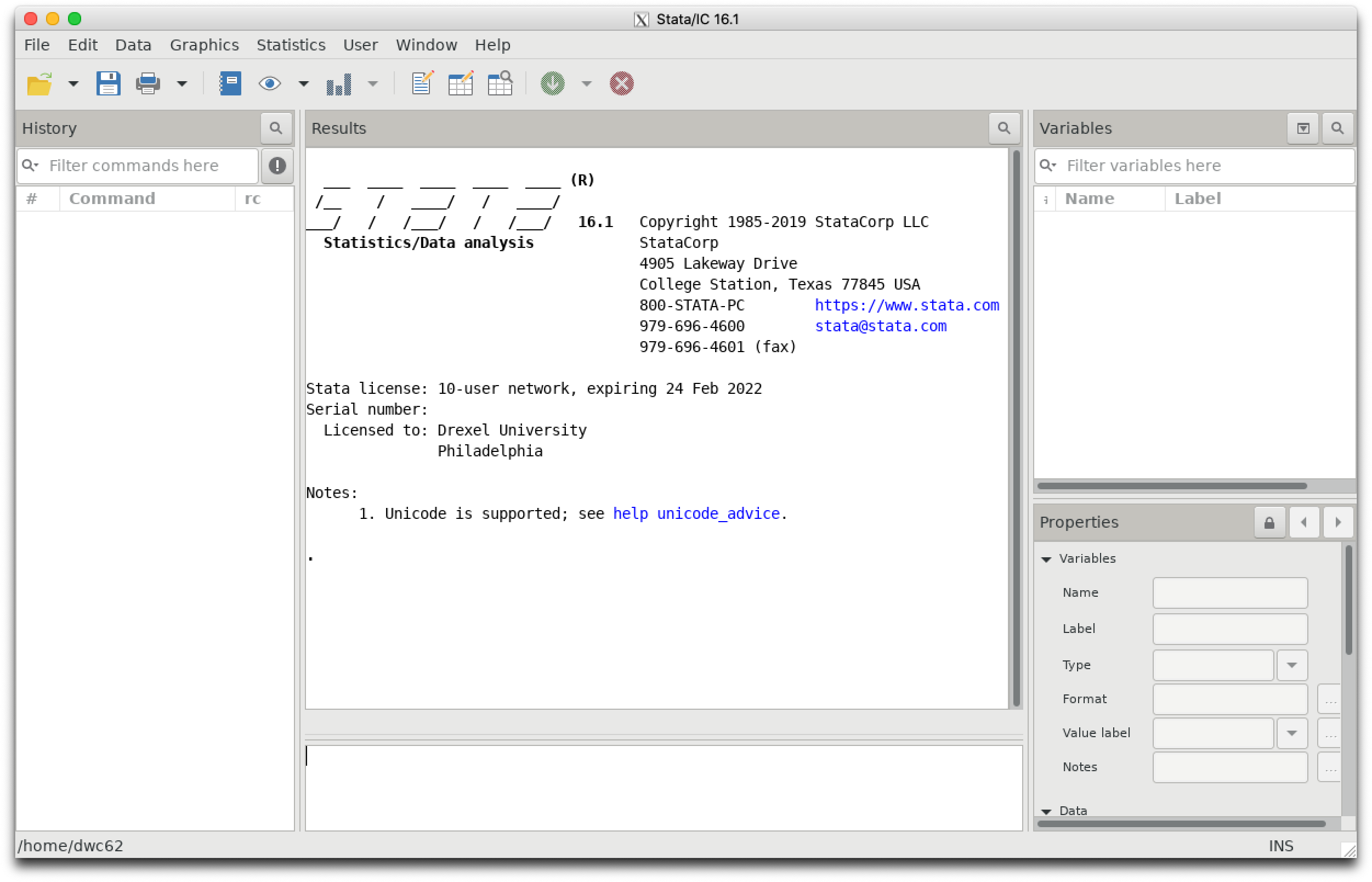Open the File menu
This screenshot has width=1372, height=882.
tap(37, 44)
